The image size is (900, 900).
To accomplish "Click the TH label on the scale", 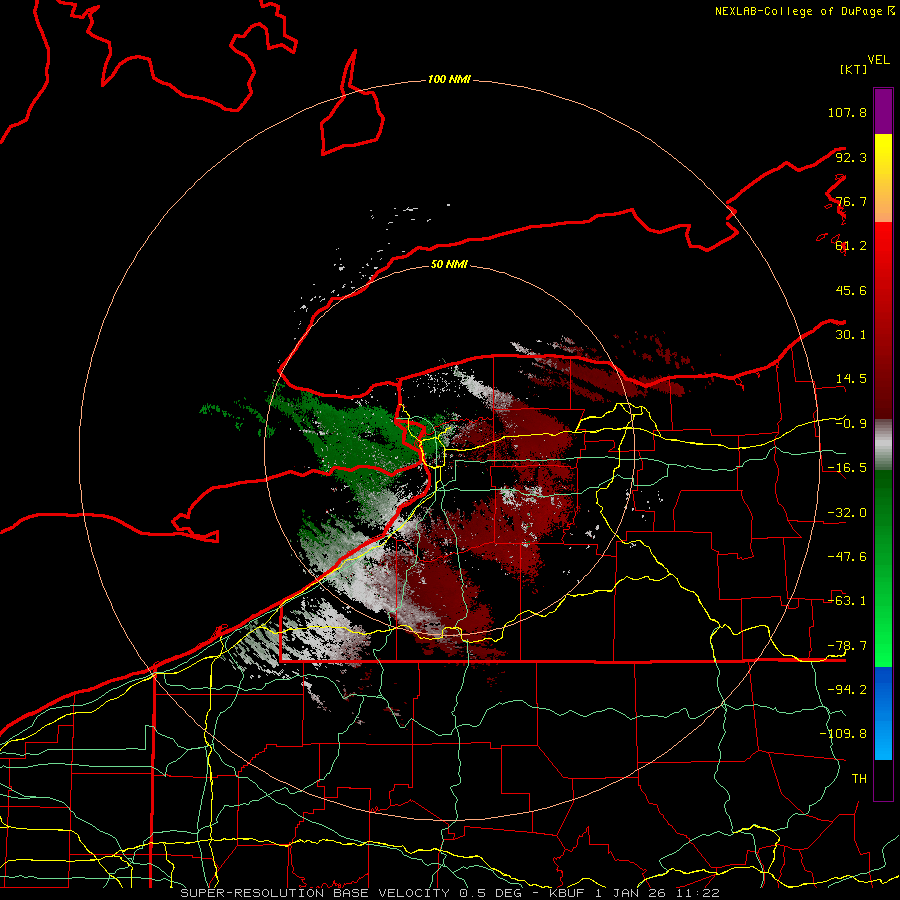I will [x=859, y=778].
